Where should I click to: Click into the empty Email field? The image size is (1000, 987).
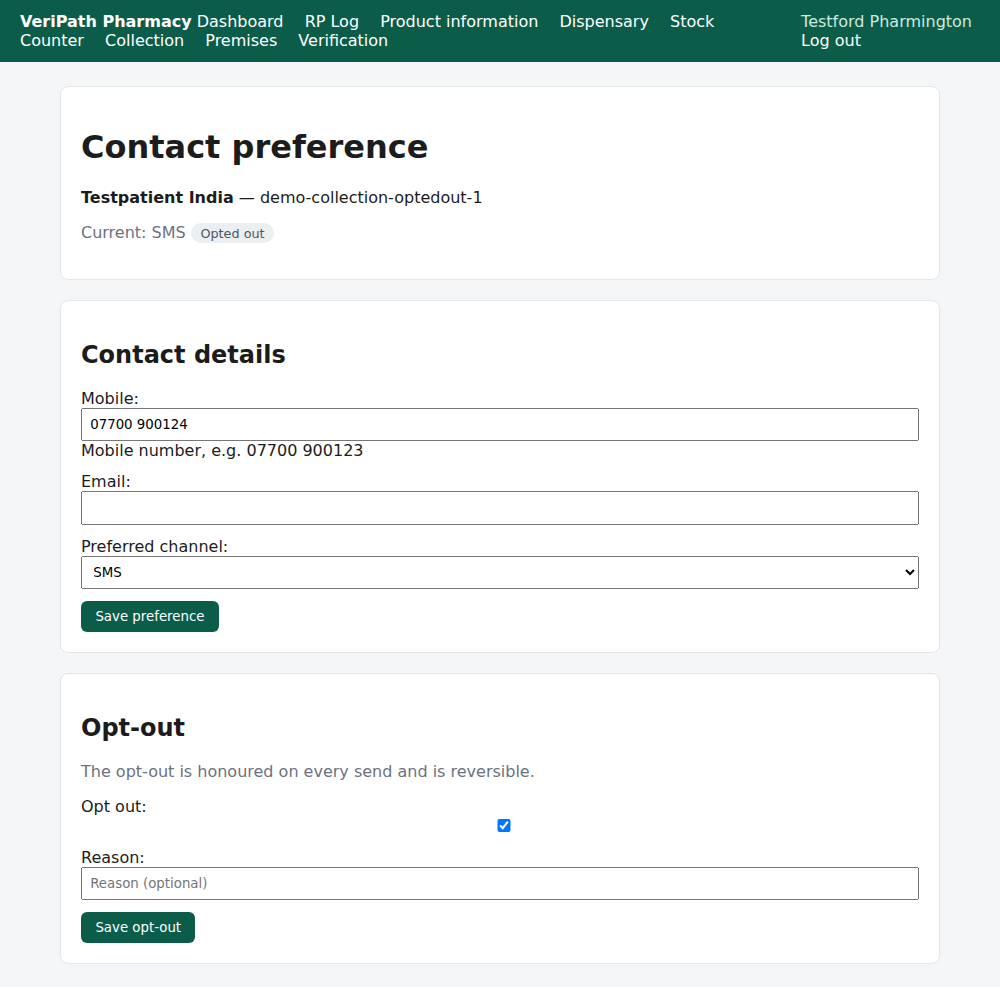point(500,508)
